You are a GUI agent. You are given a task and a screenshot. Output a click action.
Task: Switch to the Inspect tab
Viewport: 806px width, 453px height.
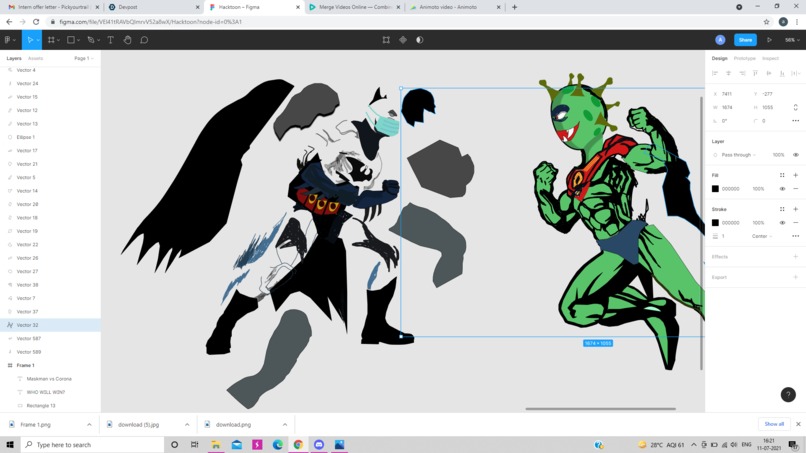pyautogui.click(x=771, y=59)
